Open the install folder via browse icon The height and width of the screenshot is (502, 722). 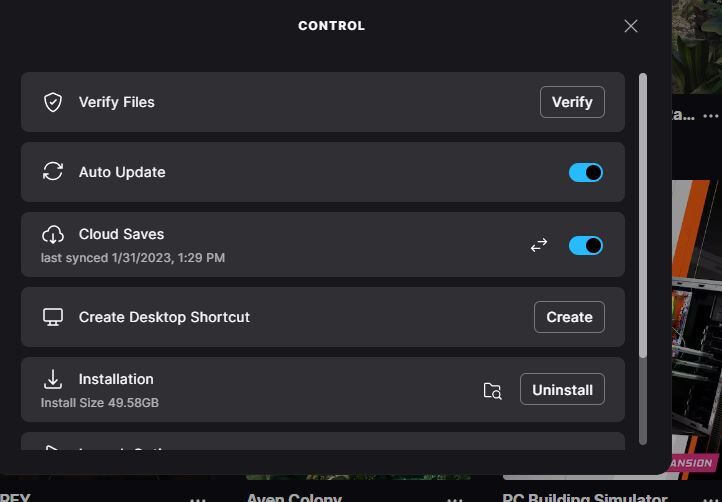click(492, 391)
